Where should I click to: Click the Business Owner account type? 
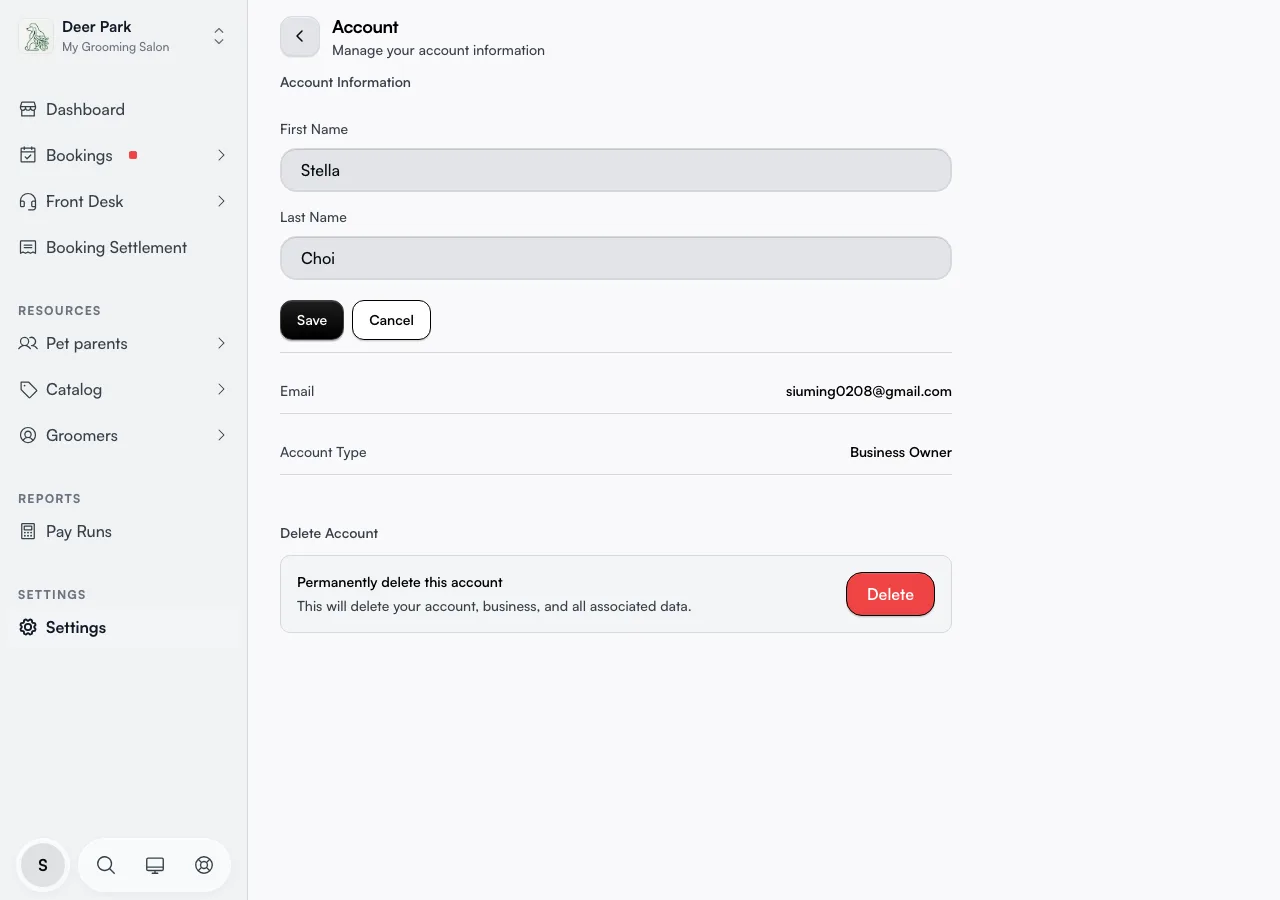coord(901,452)
